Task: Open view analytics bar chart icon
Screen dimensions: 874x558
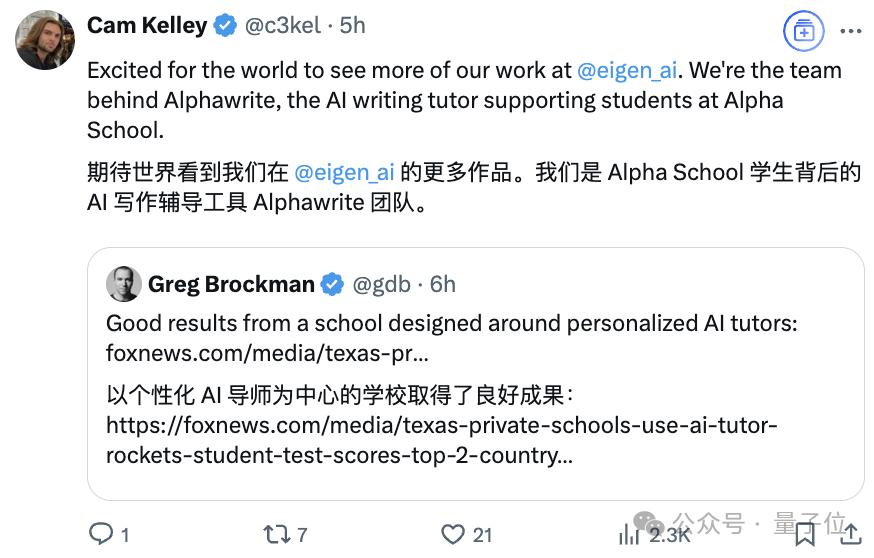Action: click(629, 534)
